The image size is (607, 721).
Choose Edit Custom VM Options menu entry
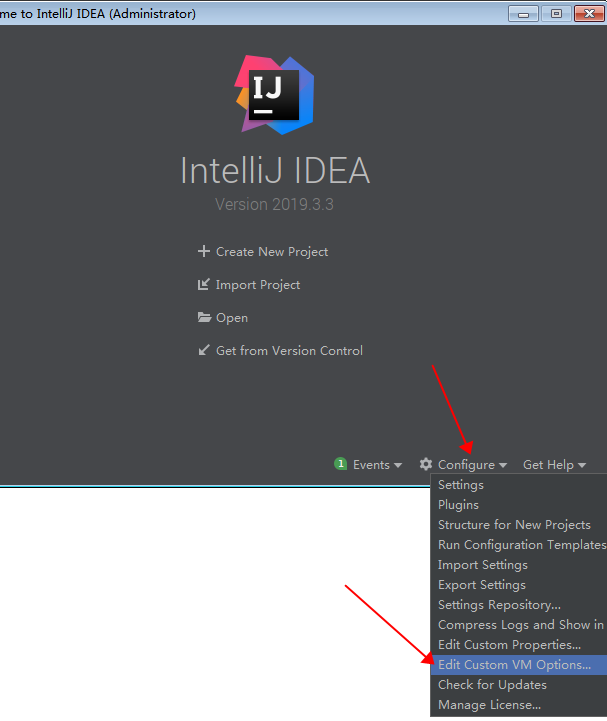(514, 665)
